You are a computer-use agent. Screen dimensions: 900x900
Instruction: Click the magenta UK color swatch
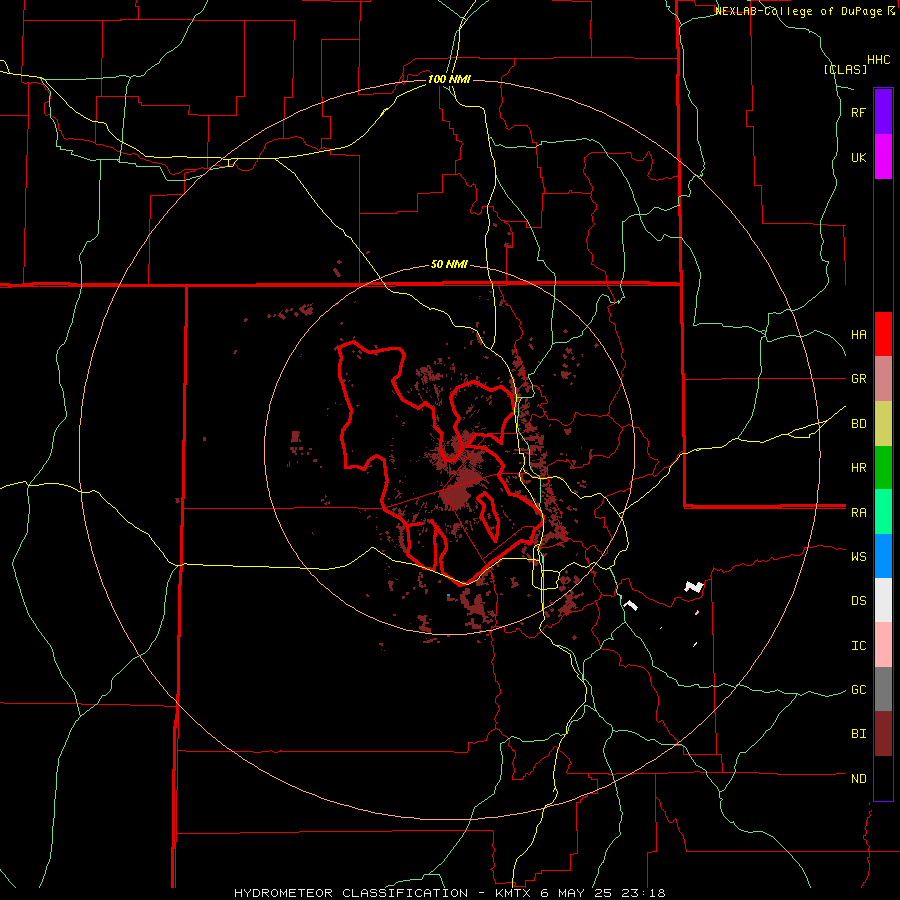point(883,157)
